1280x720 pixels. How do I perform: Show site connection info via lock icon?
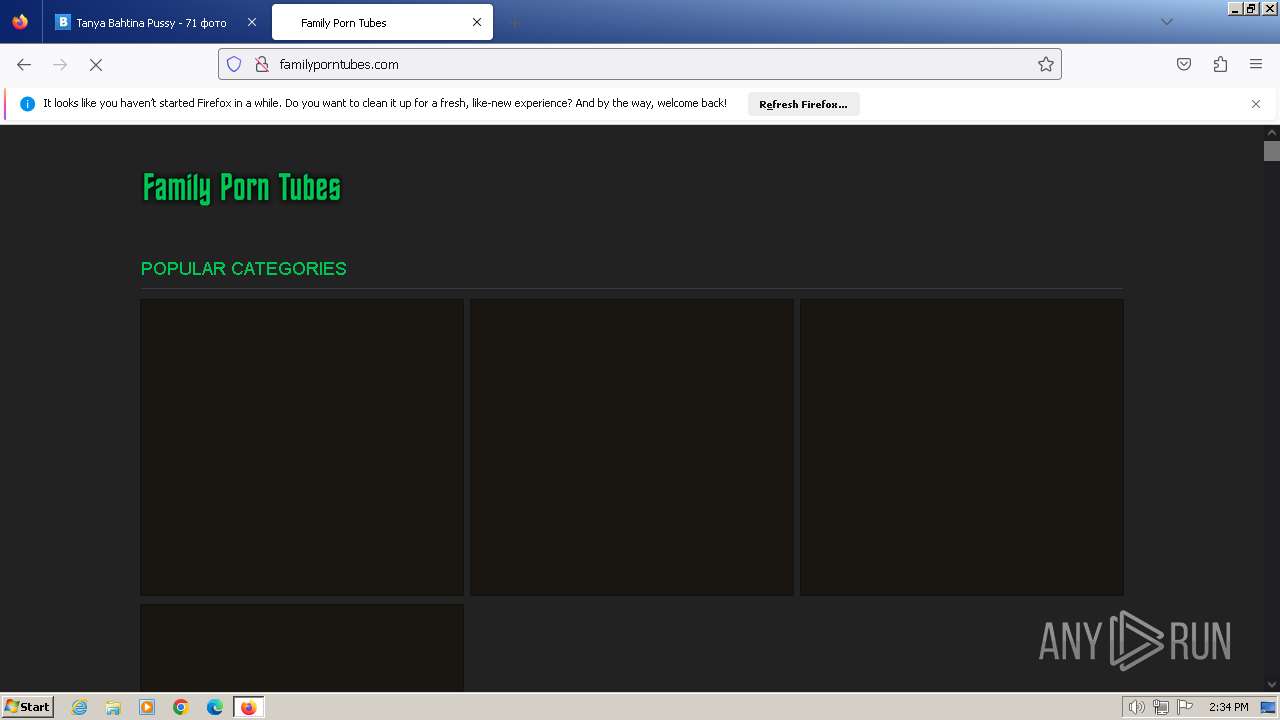262,64
